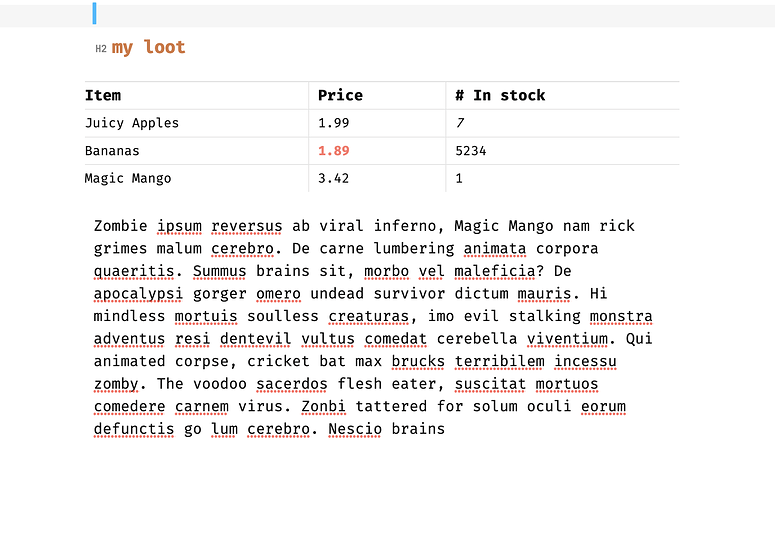Select the "Bananas" table cell
The width and height of the screenshot is (775, 550).
pos(112,151)
